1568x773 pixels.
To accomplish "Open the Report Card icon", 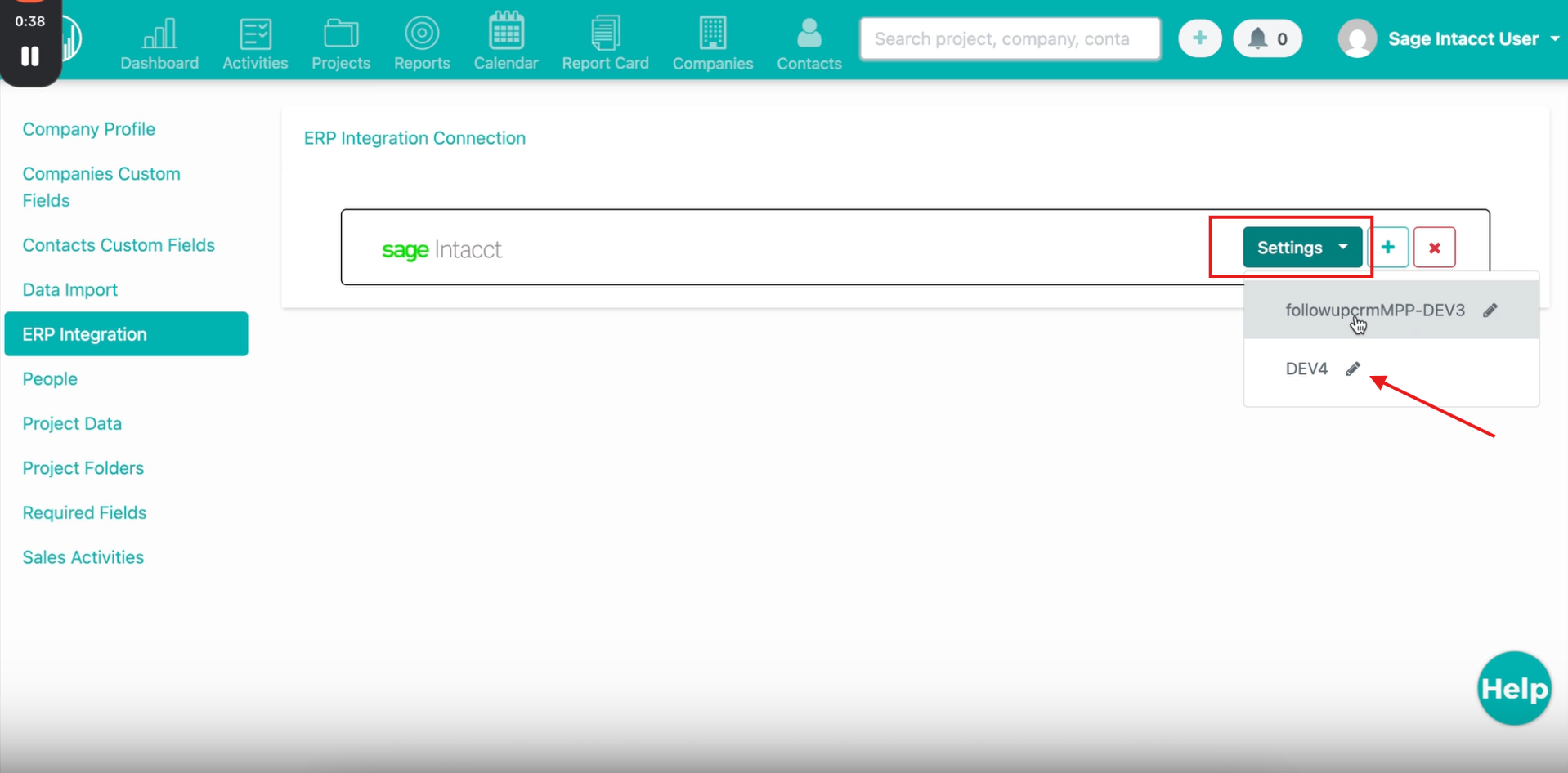I will click(x=605, y=34).
